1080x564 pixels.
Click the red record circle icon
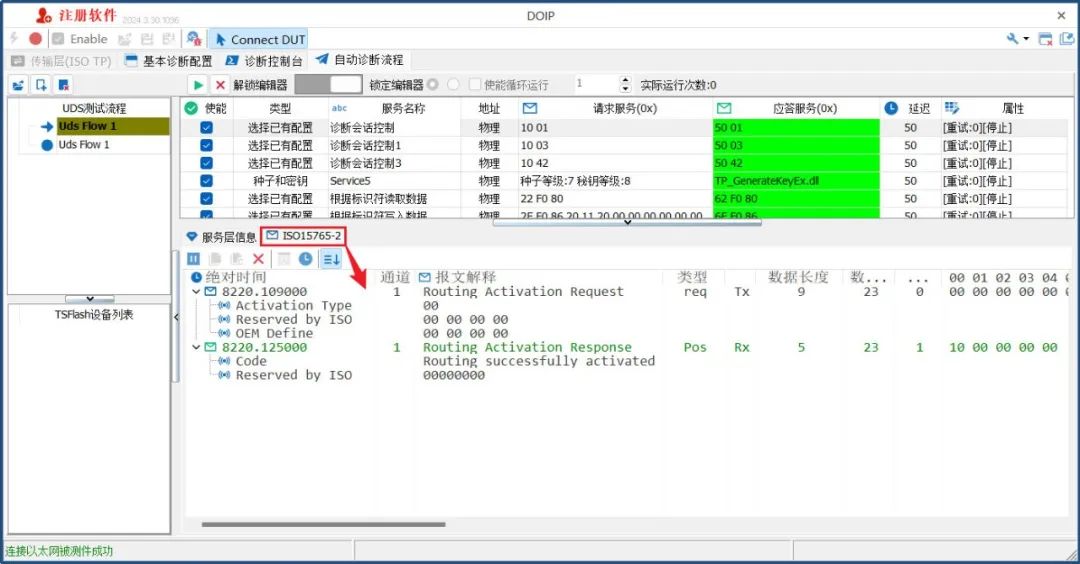click(x=36, y=39)
